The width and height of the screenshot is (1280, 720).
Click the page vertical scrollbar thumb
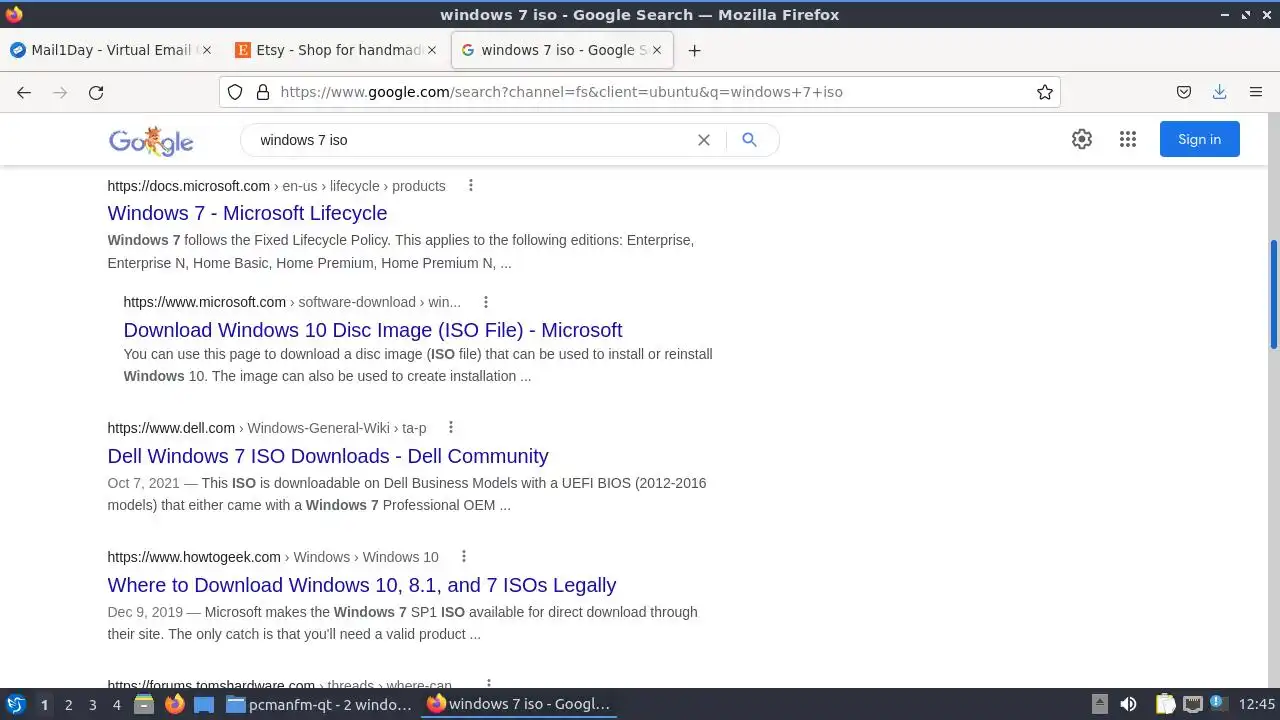pyautogui.click(x=1273, y=294)
